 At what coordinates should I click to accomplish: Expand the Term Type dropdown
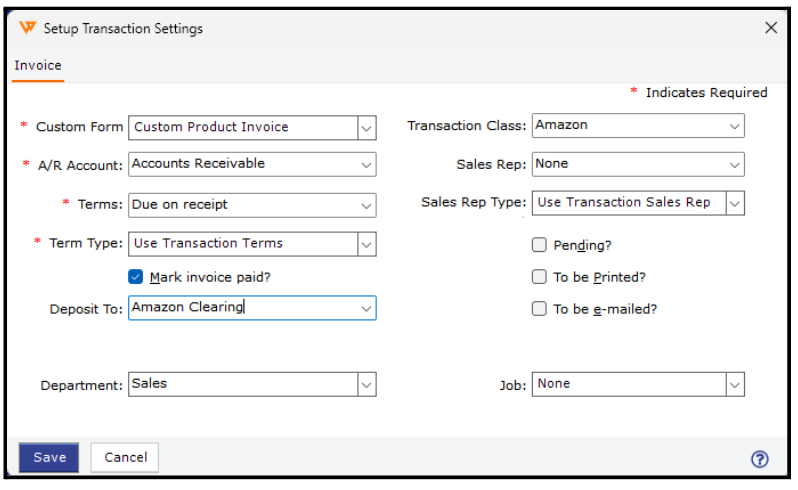click(x=366, y=244)
